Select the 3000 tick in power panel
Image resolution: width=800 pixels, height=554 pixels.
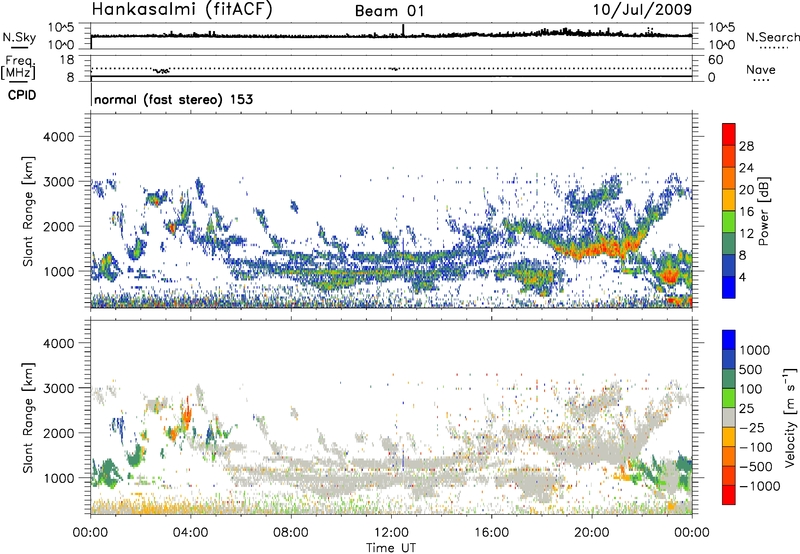coord(59,182)
